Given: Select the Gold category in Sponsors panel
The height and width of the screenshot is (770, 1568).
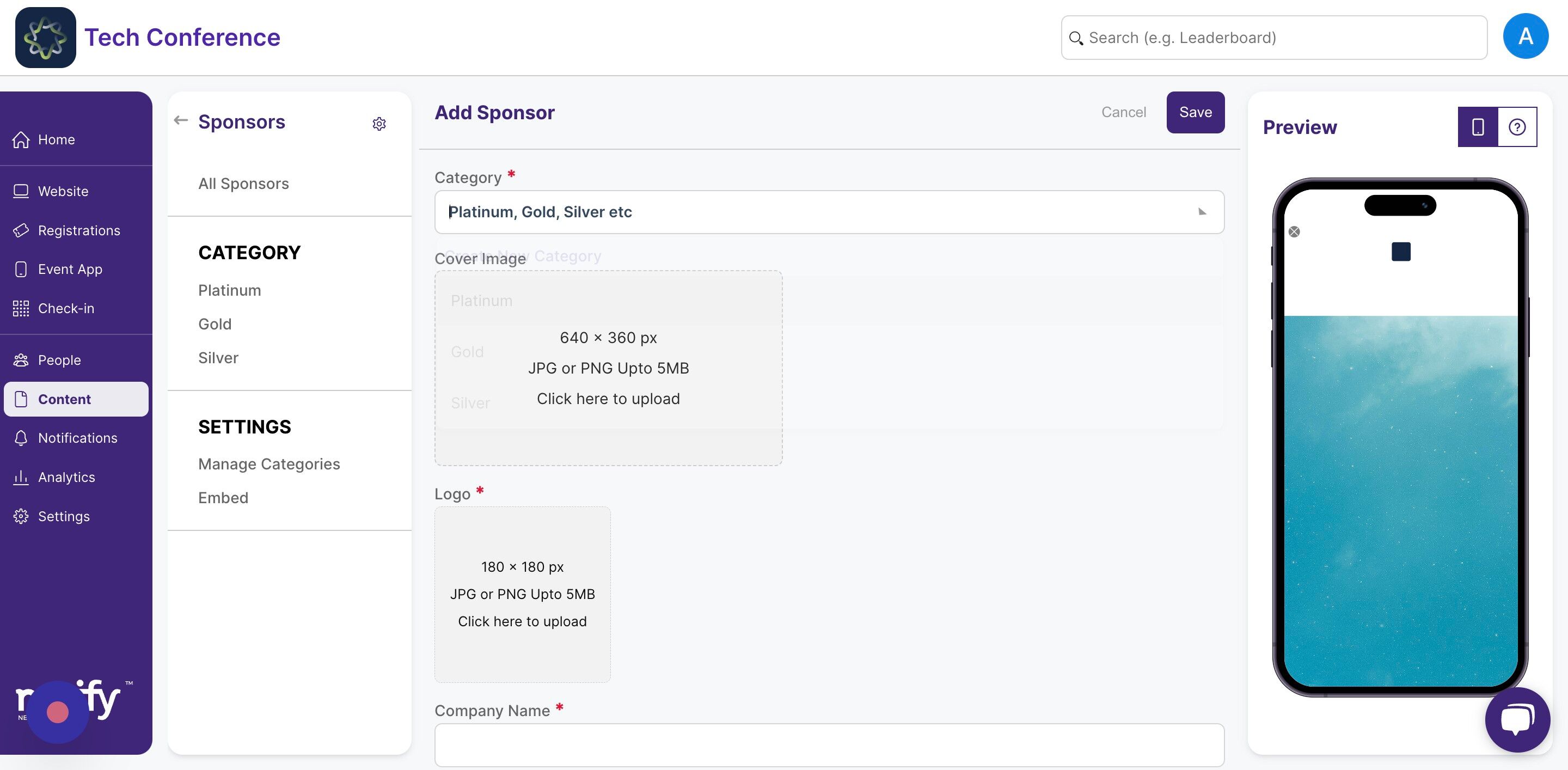Looking at the screenshot, I should click(x=215, y=324).
